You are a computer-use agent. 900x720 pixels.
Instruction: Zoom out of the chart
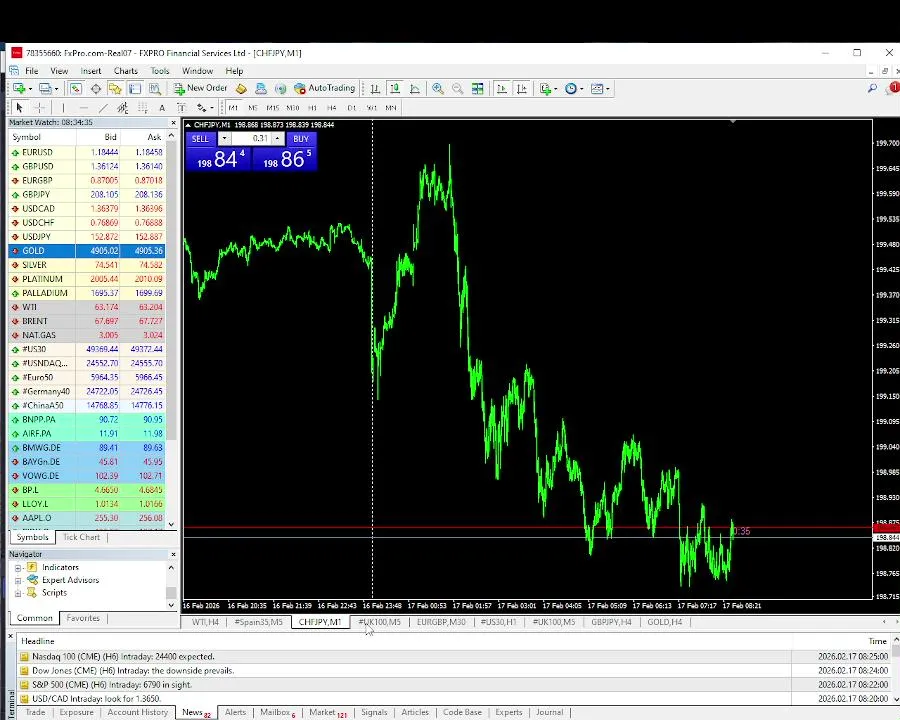(457, 88)
